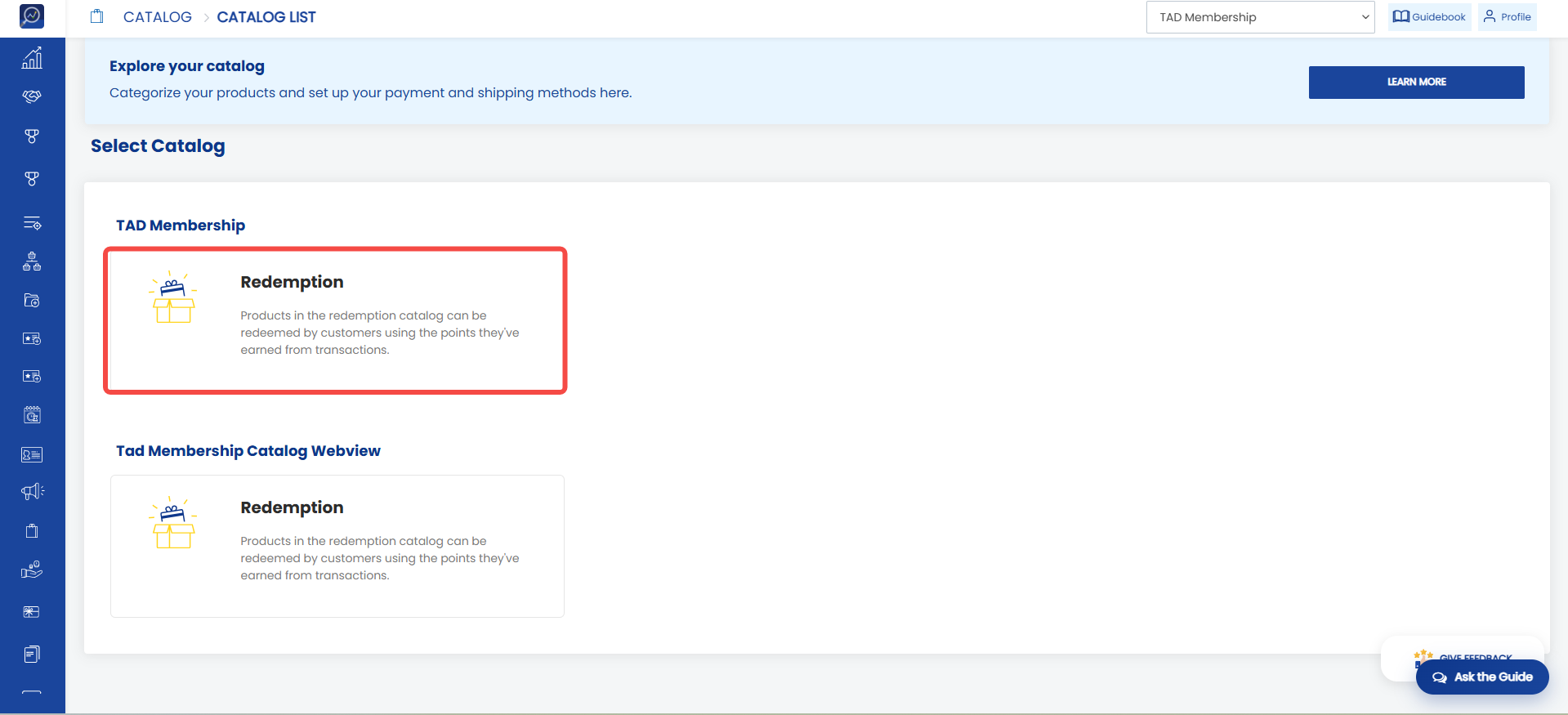Click the 'Select Catalog' heading
This screenshot has height=715, width=1568.
[x=158, y=146]
